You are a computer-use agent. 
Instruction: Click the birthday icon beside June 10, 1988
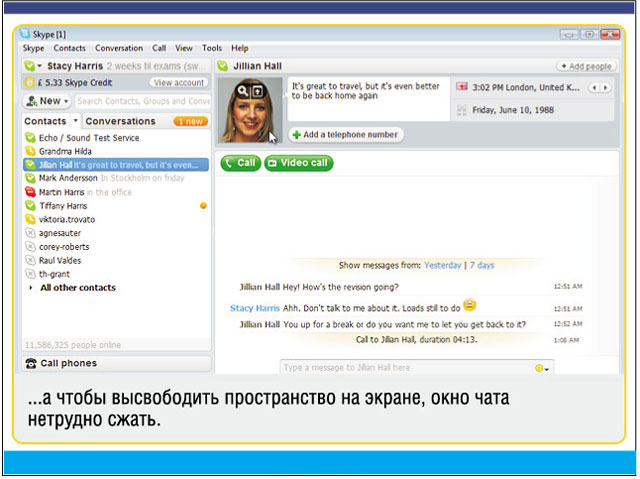(x=462, y=110)
